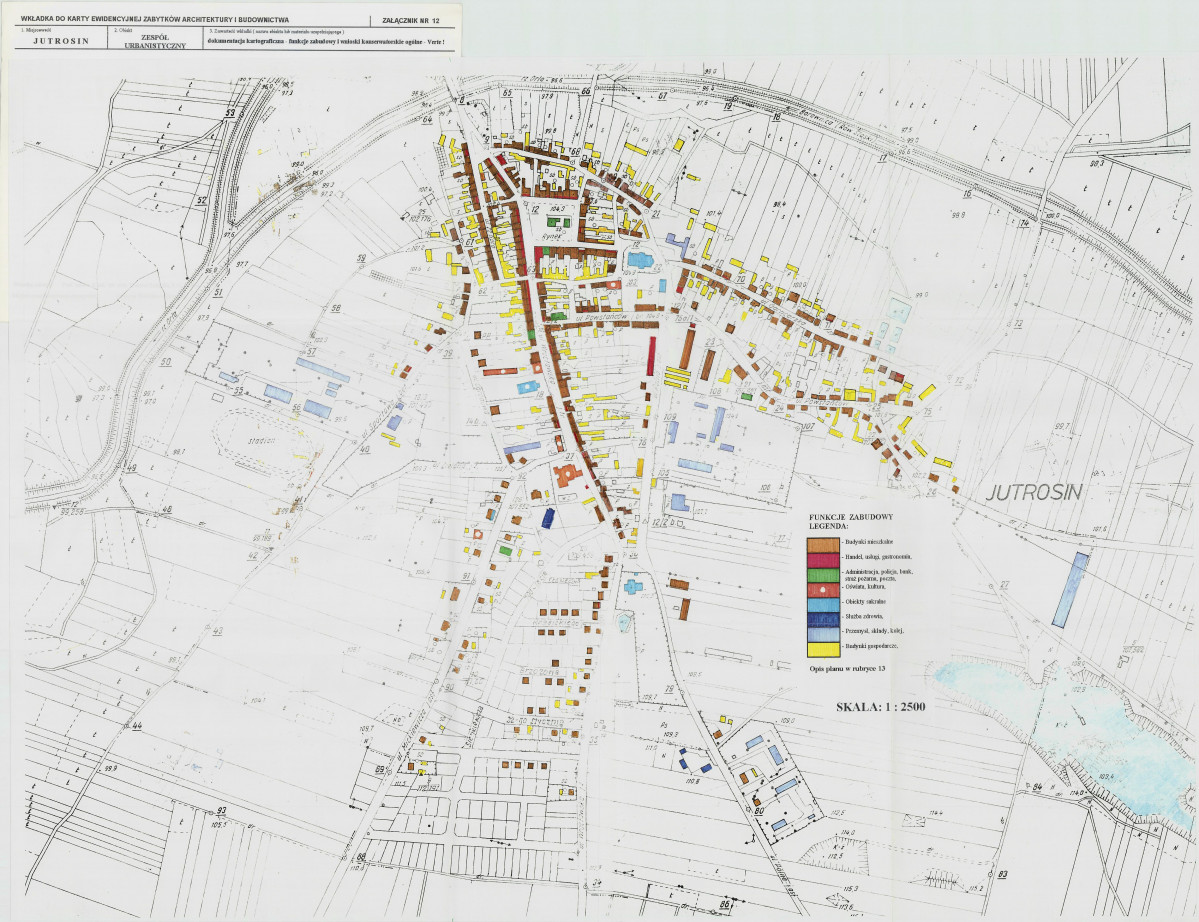Click the orange residential buildings legend swatch
This screenshot has width=1199, height=922.
click(x=822, y=544)
